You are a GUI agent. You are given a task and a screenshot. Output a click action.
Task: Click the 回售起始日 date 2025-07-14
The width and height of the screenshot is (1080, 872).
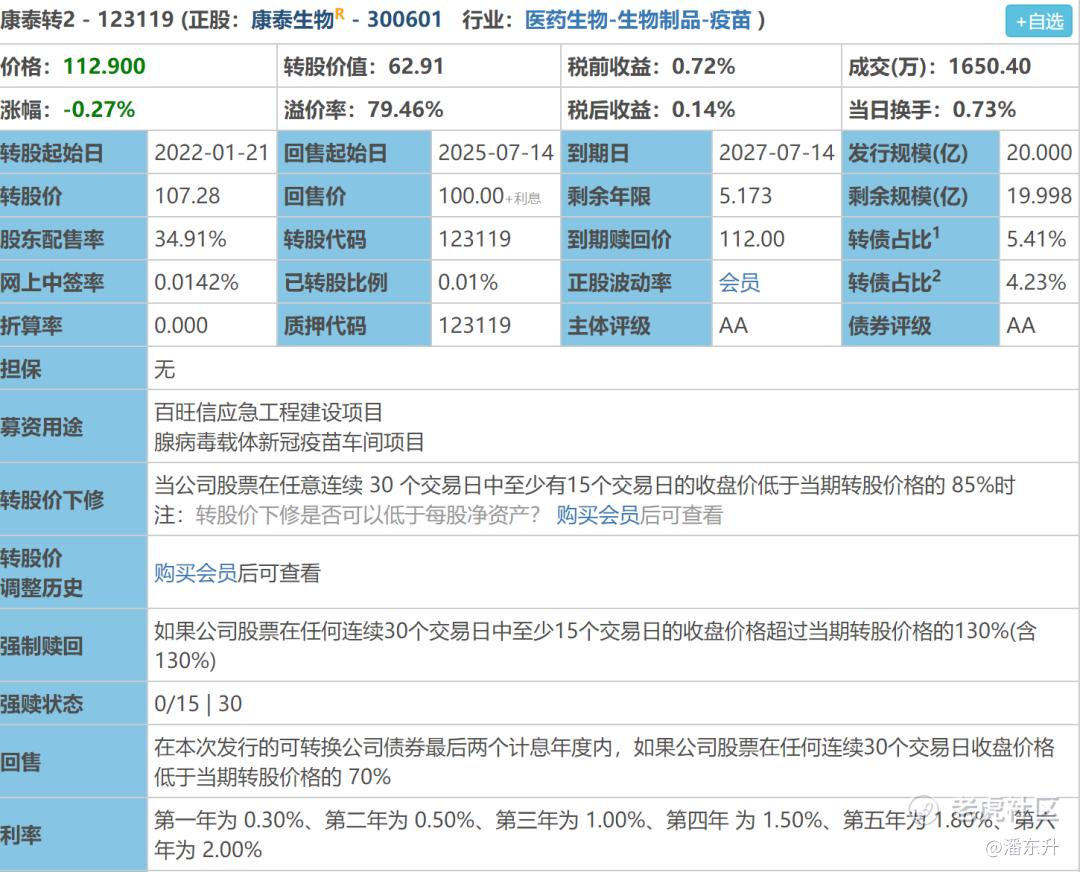point(496,152)
